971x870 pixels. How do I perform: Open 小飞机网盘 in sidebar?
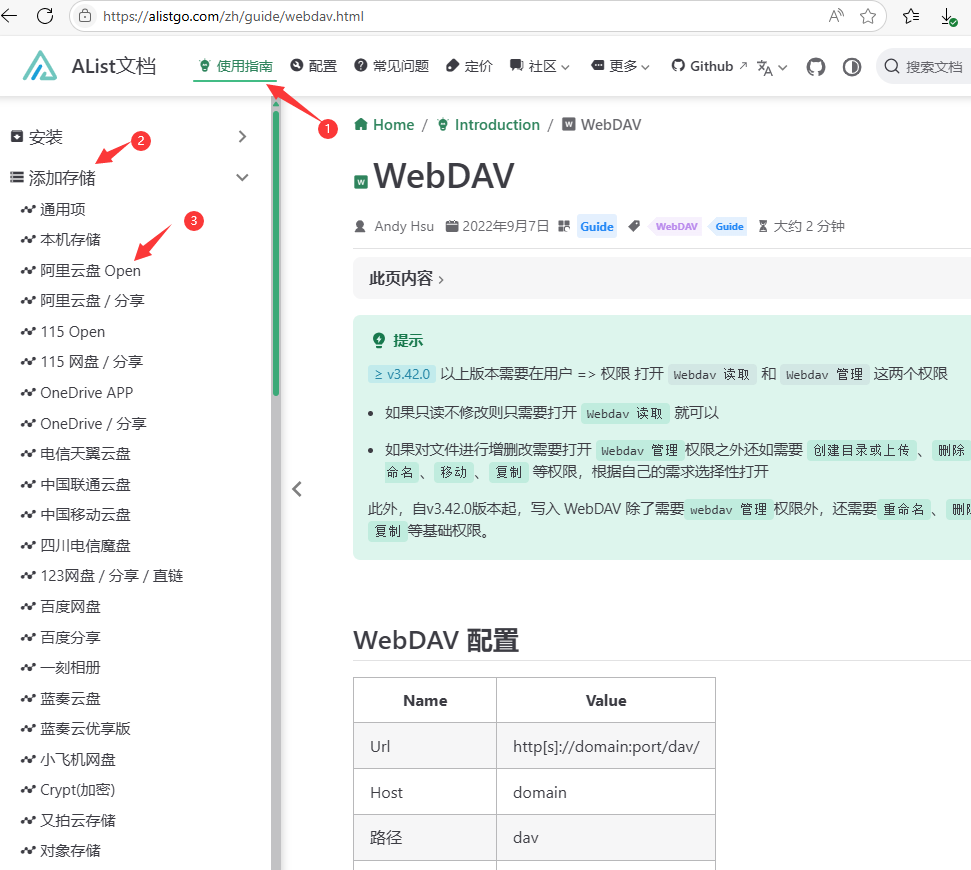click(68, 759)
